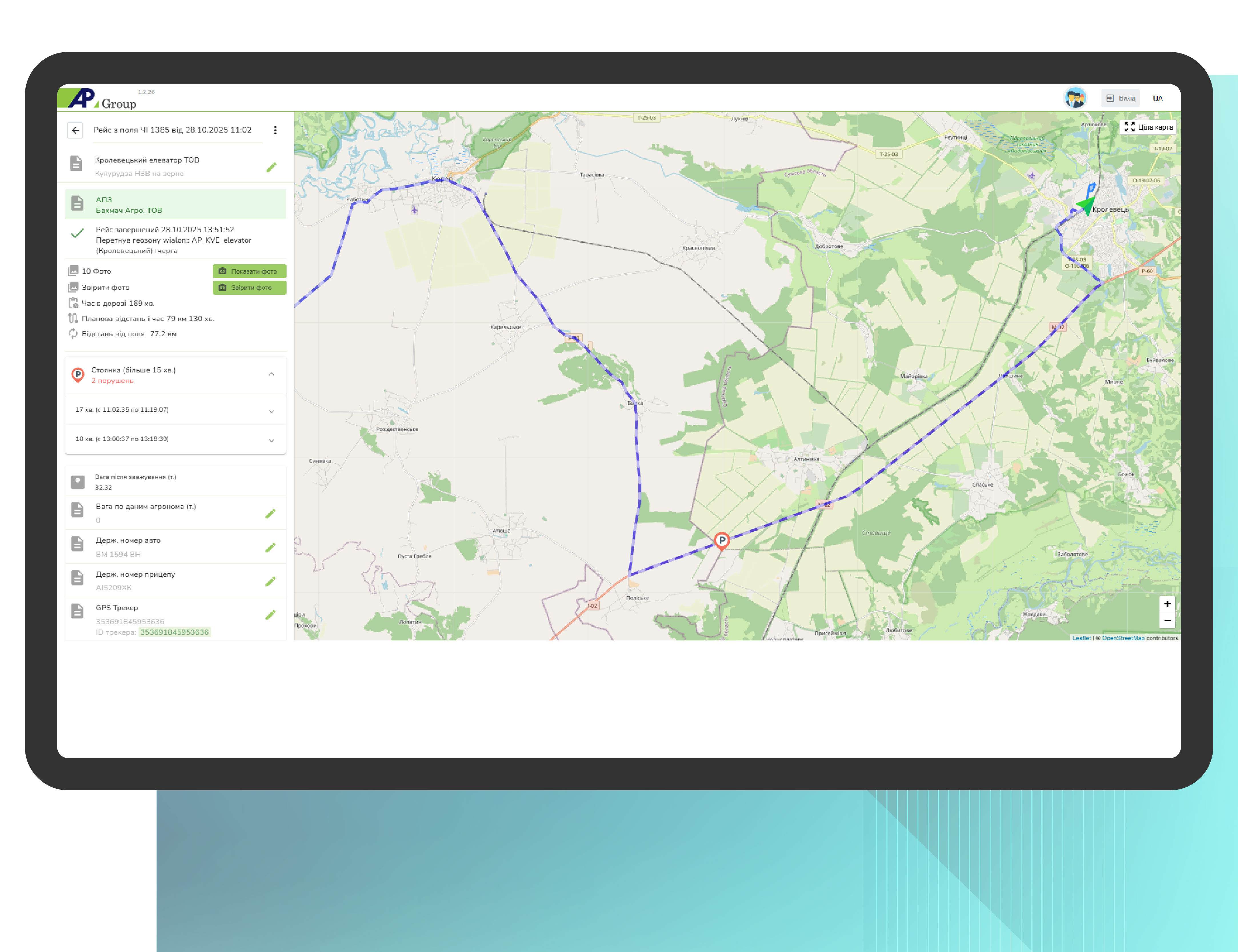
Task: Open the OpenStreetMap attribution link
Action: pyautogui.click(x=1123, y=638)
